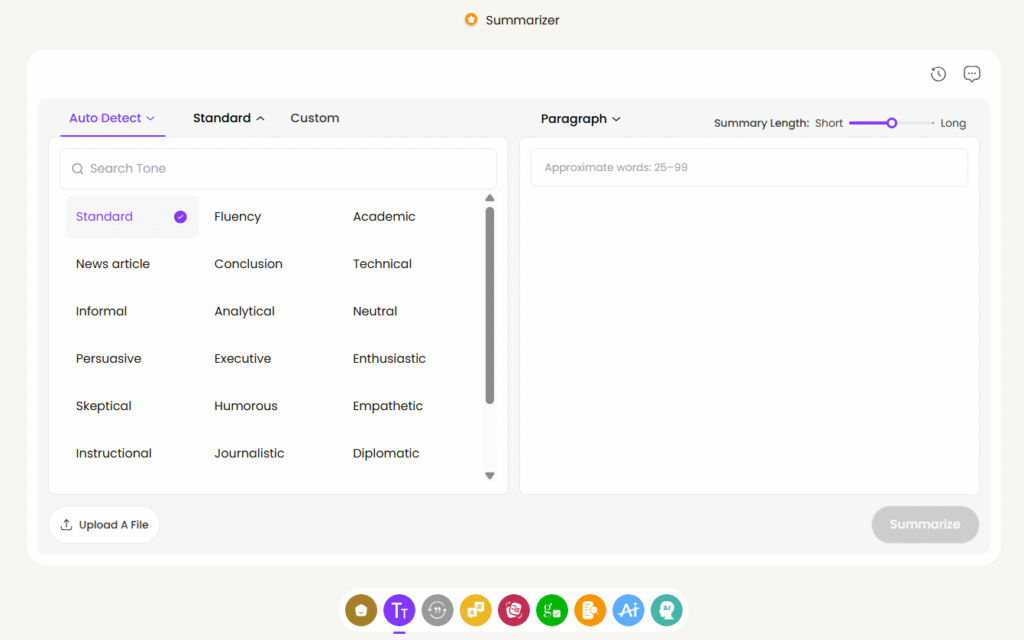Click the Upload A File button

(x=104, y=525)
